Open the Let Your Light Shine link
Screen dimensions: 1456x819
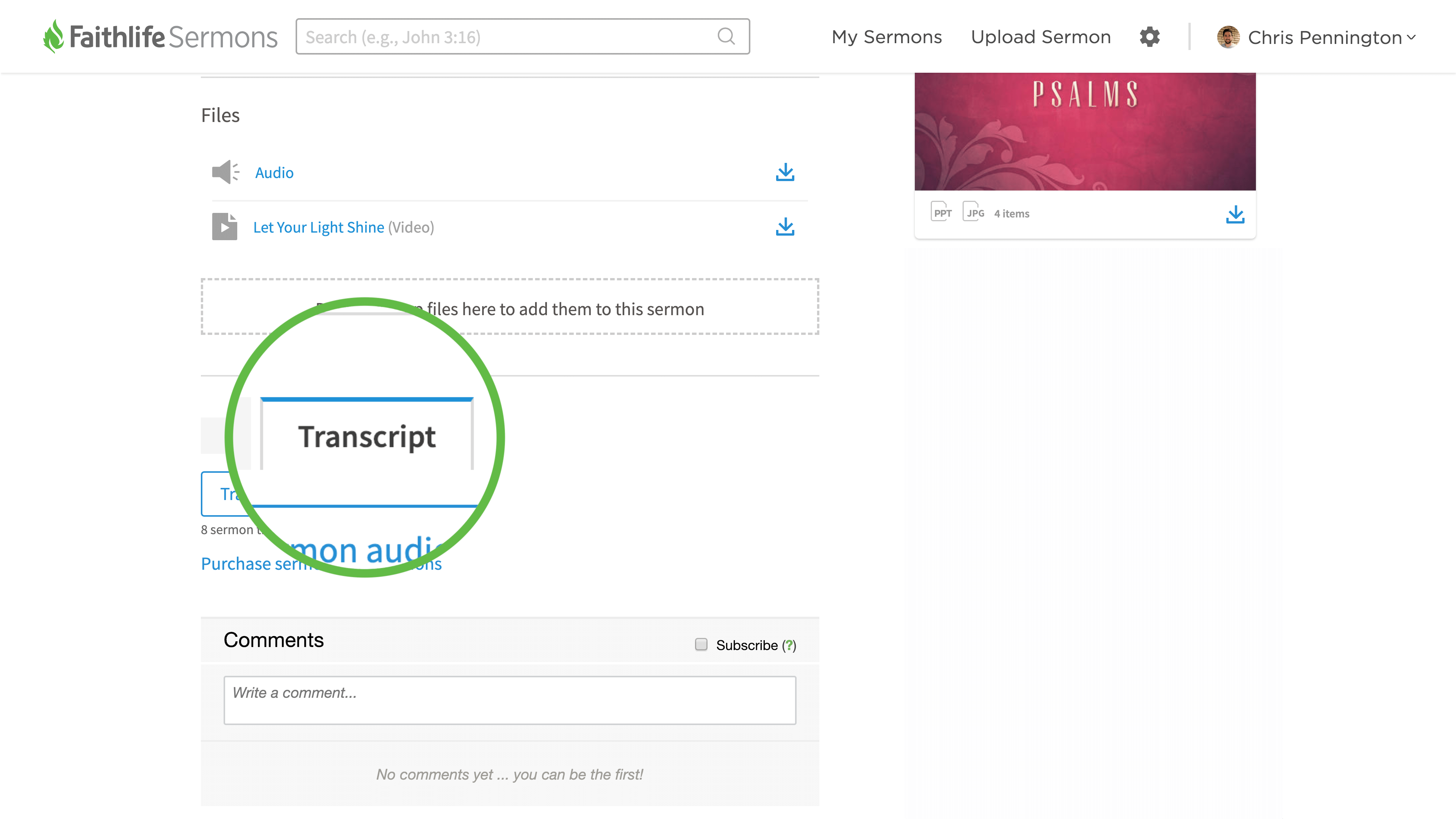coord(318,227)
